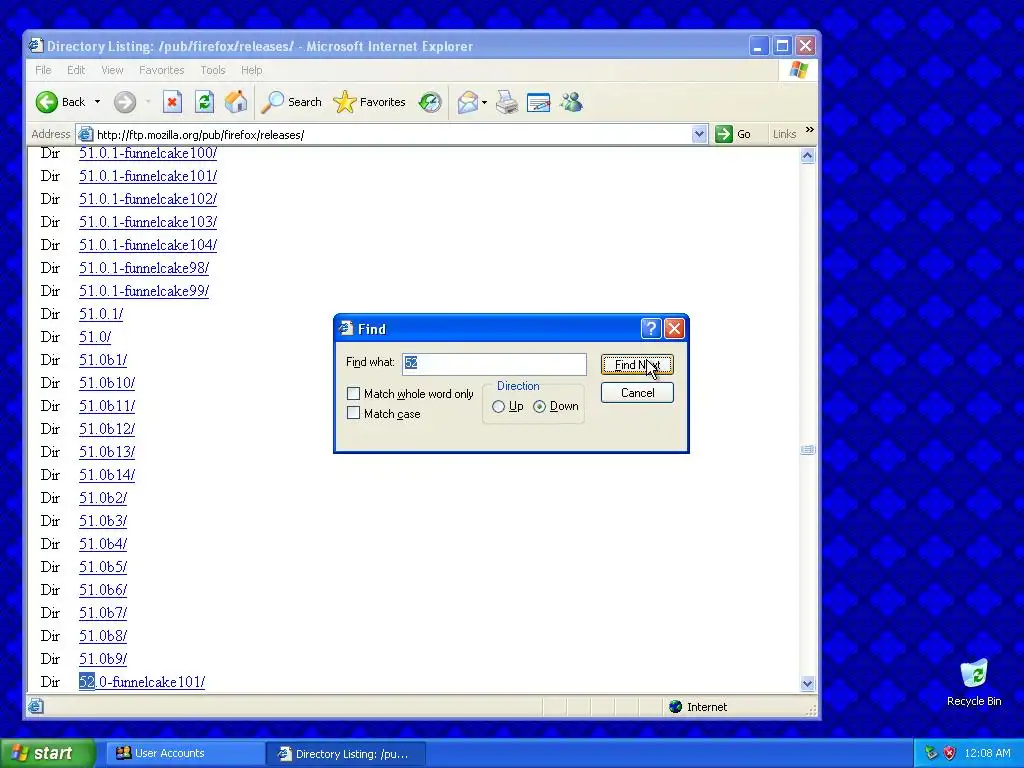Open the 52.0-funnelcake101/ link
The width and height of the screenshot is (1024, 768).
pyautogui.click(x=142, y=682)
